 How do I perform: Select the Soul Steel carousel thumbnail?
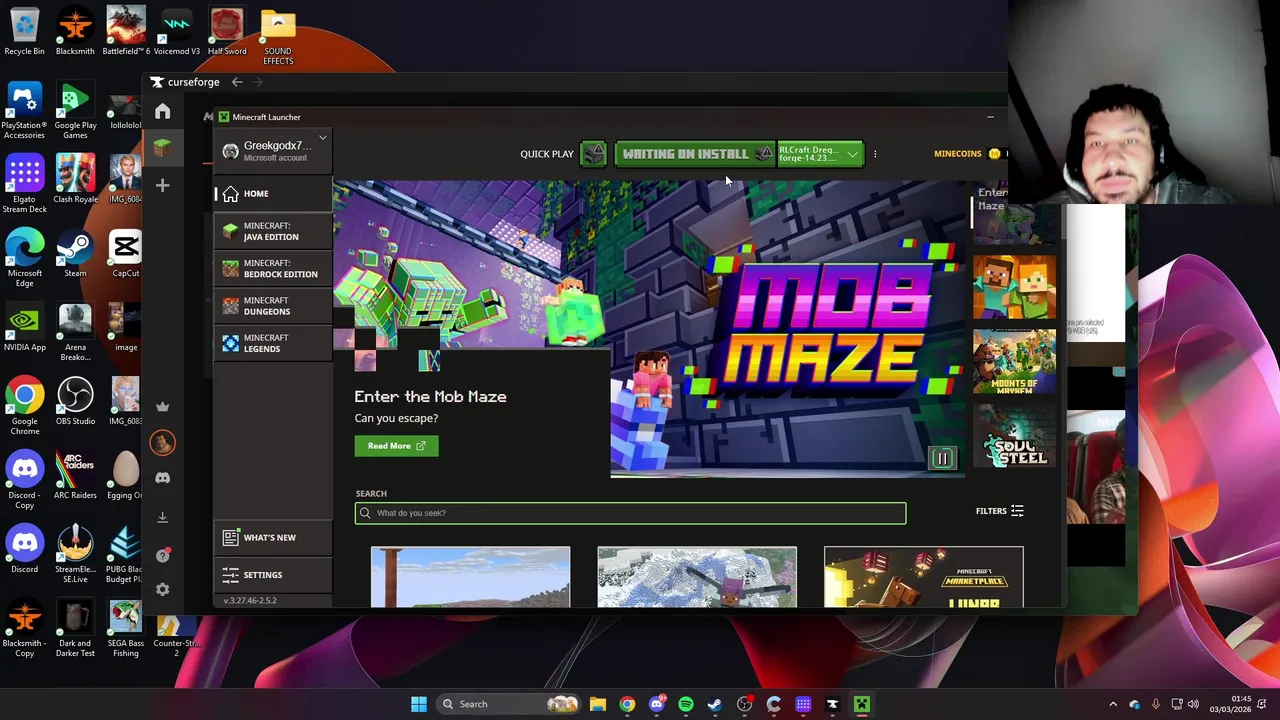point(1014,436)
